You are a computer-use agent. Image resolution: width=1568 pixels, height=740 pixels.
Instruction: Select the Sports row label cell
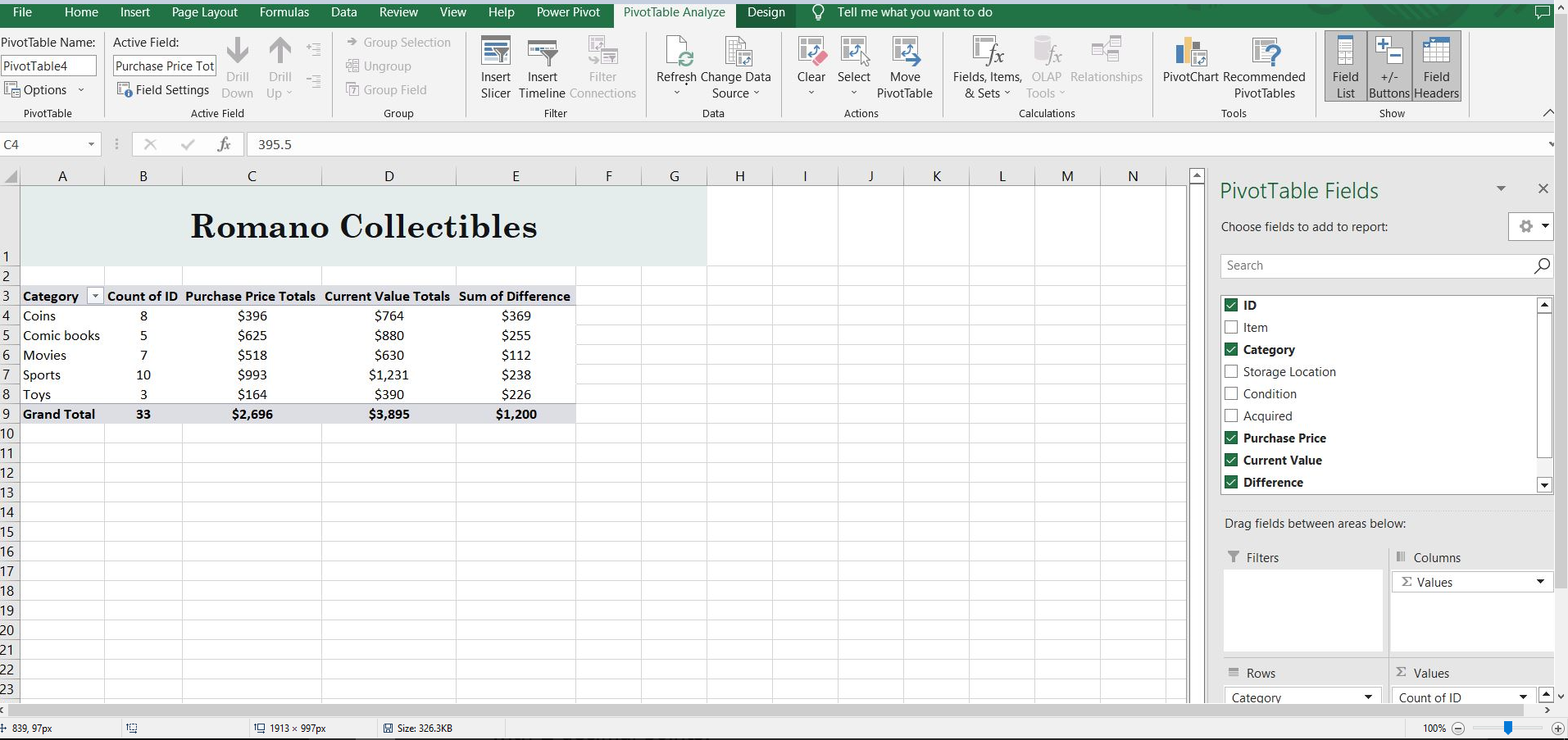coord(62,375)
